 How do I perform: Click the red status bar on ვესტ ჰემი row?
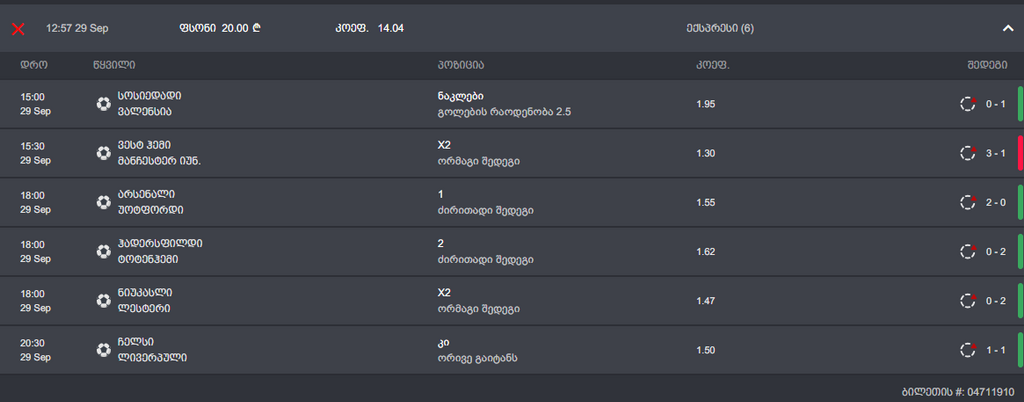pos(1020,153)
